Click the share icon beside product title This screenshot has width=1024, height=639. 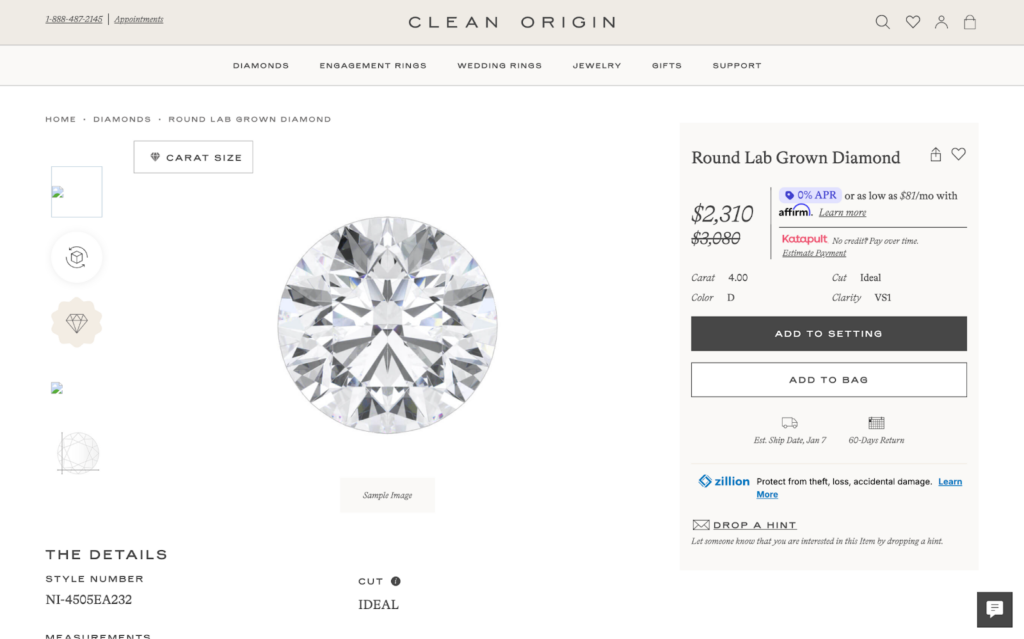pyautogui.click(x=935, y=154)
